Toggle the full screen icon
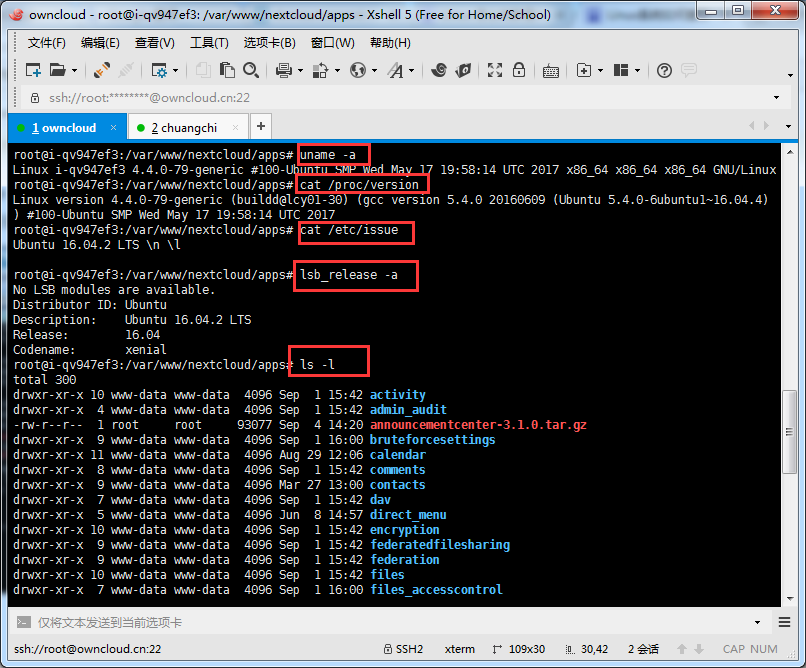806x668 pixels. click(x=494, y=70)
